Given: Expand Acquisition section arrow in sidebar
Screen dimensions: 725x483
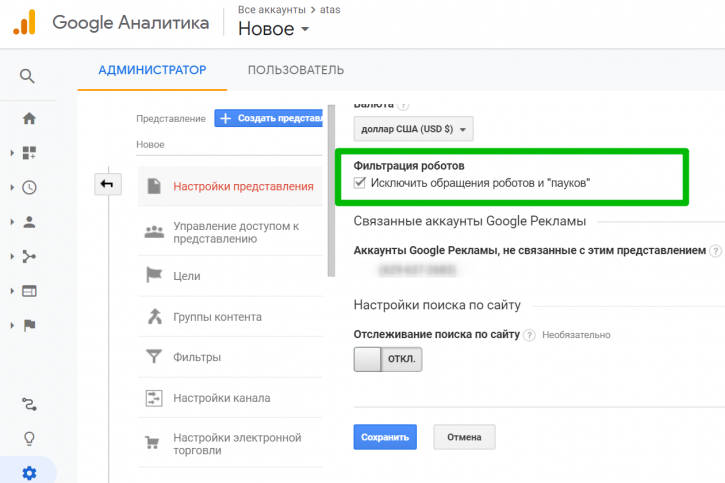Looking at the screenshot, I should (x=12, y=257).
